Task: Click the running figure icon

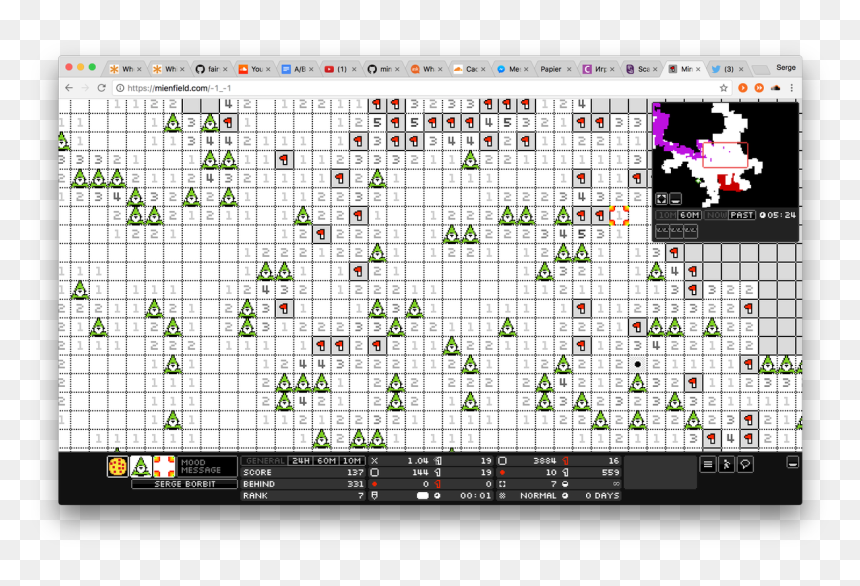Action: click(727, 465)
